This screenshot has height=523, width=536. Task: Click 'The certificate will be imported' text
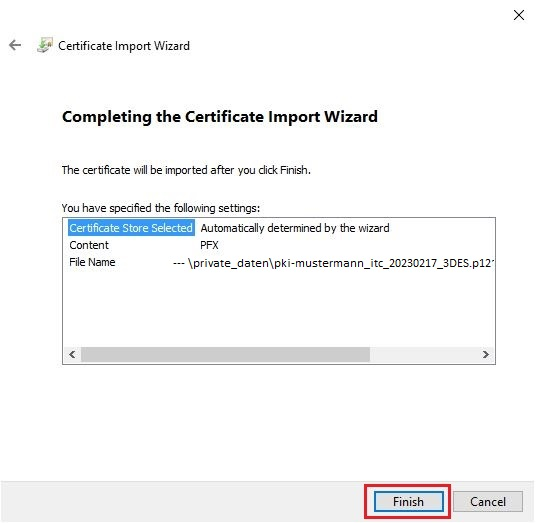186,170
